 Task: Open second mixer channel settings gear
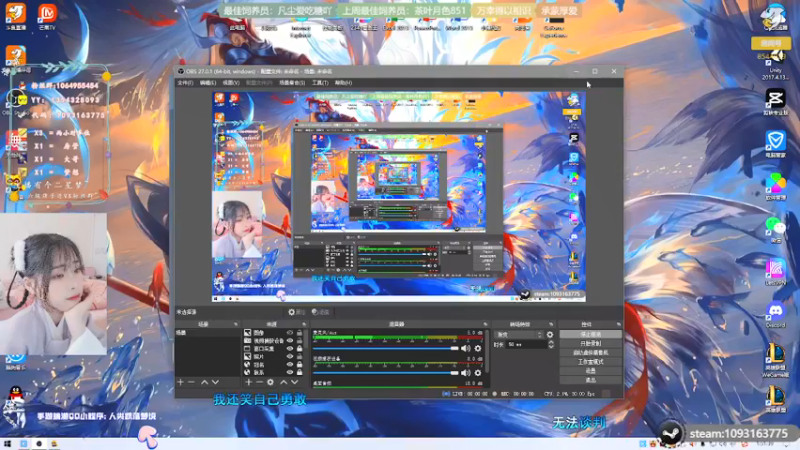coord(478,373)
